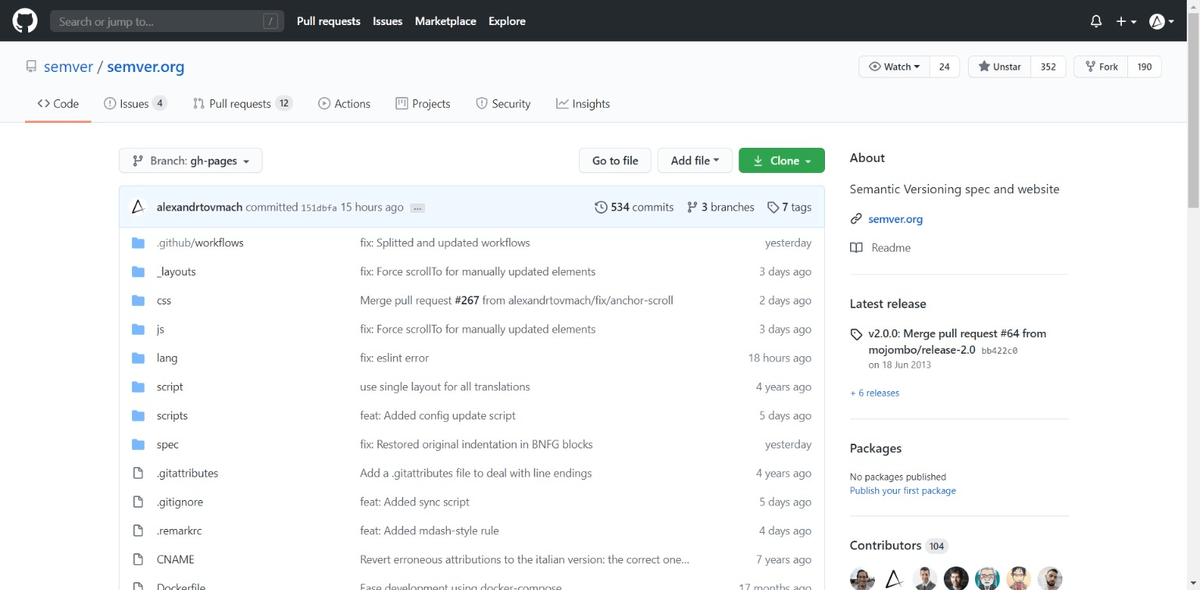
Task: Open commit 'feat: Added mdash-style rule'
Action: click(429, 531)
